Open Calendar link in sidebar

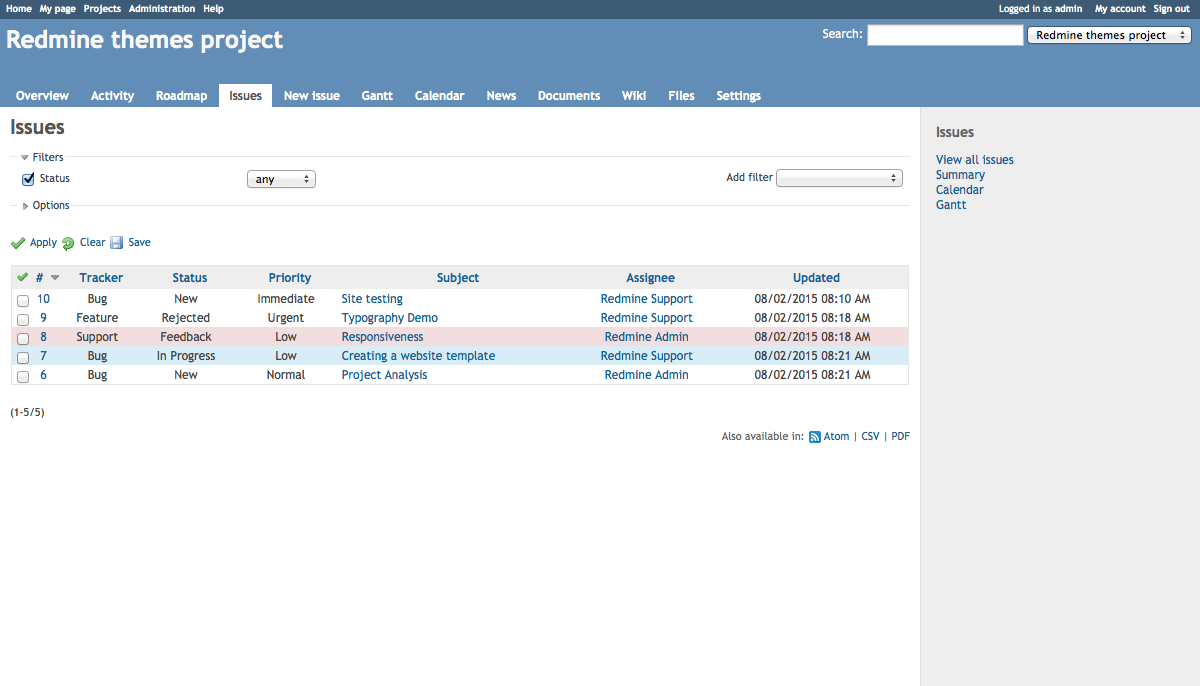point(960,190)
